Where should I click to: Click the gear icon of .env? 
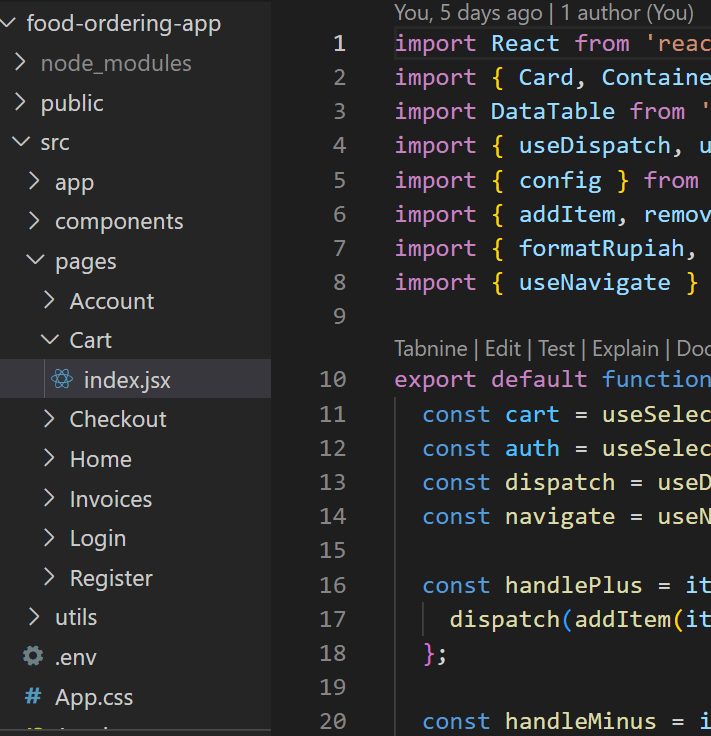click(33, 656)
